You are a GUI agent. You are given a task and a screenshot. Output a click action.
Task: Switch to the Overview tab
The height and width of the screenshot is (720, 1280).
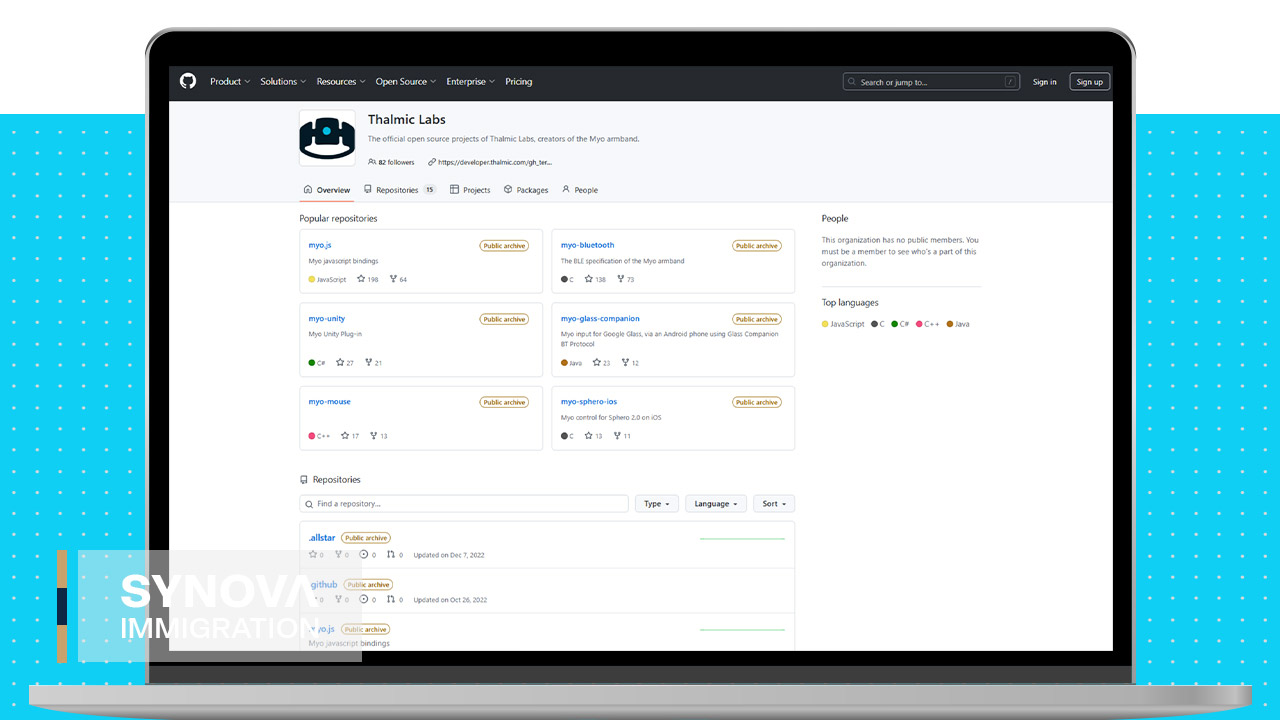pos(327,190)
